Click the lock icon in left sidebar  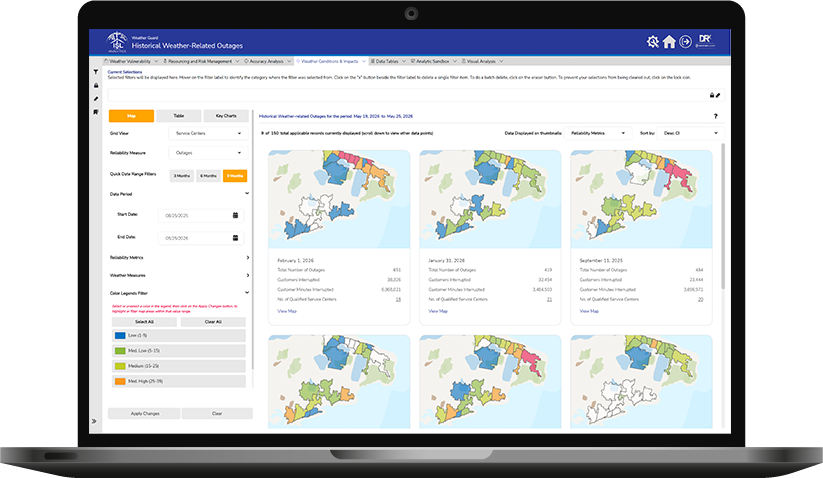coord(96,85)
